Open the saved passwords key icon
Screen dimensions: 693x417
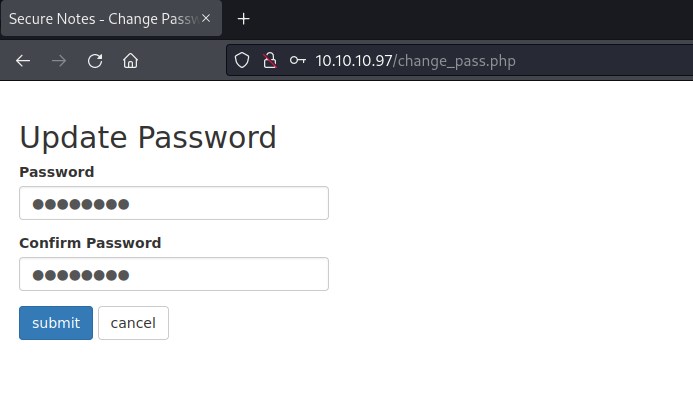coord(297,60)
